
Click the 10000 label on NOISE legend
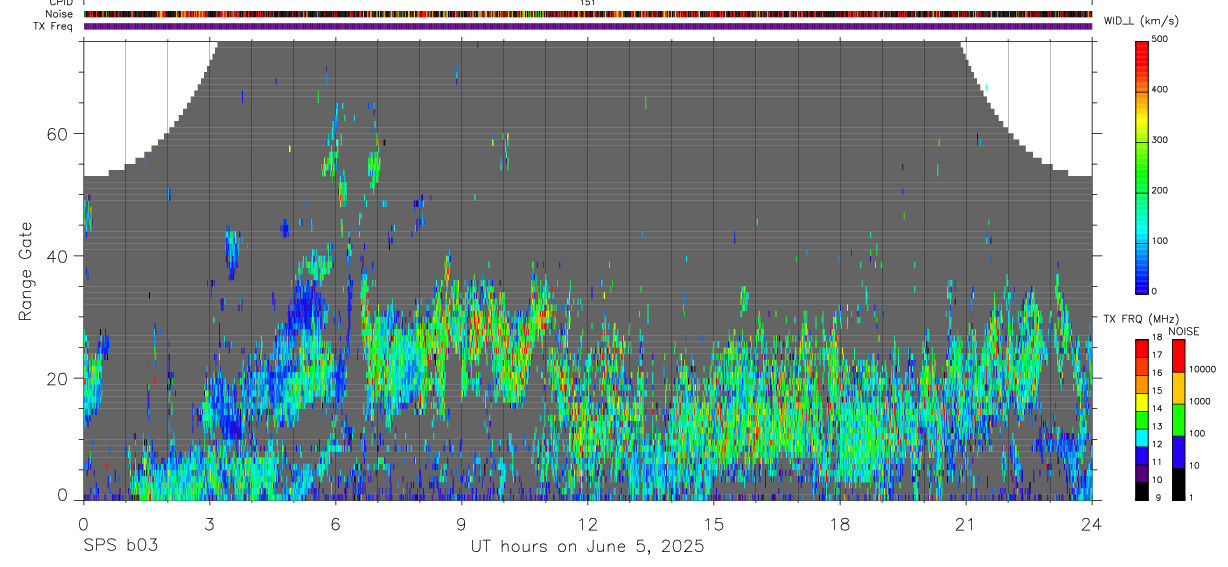tap(1202, 369)
